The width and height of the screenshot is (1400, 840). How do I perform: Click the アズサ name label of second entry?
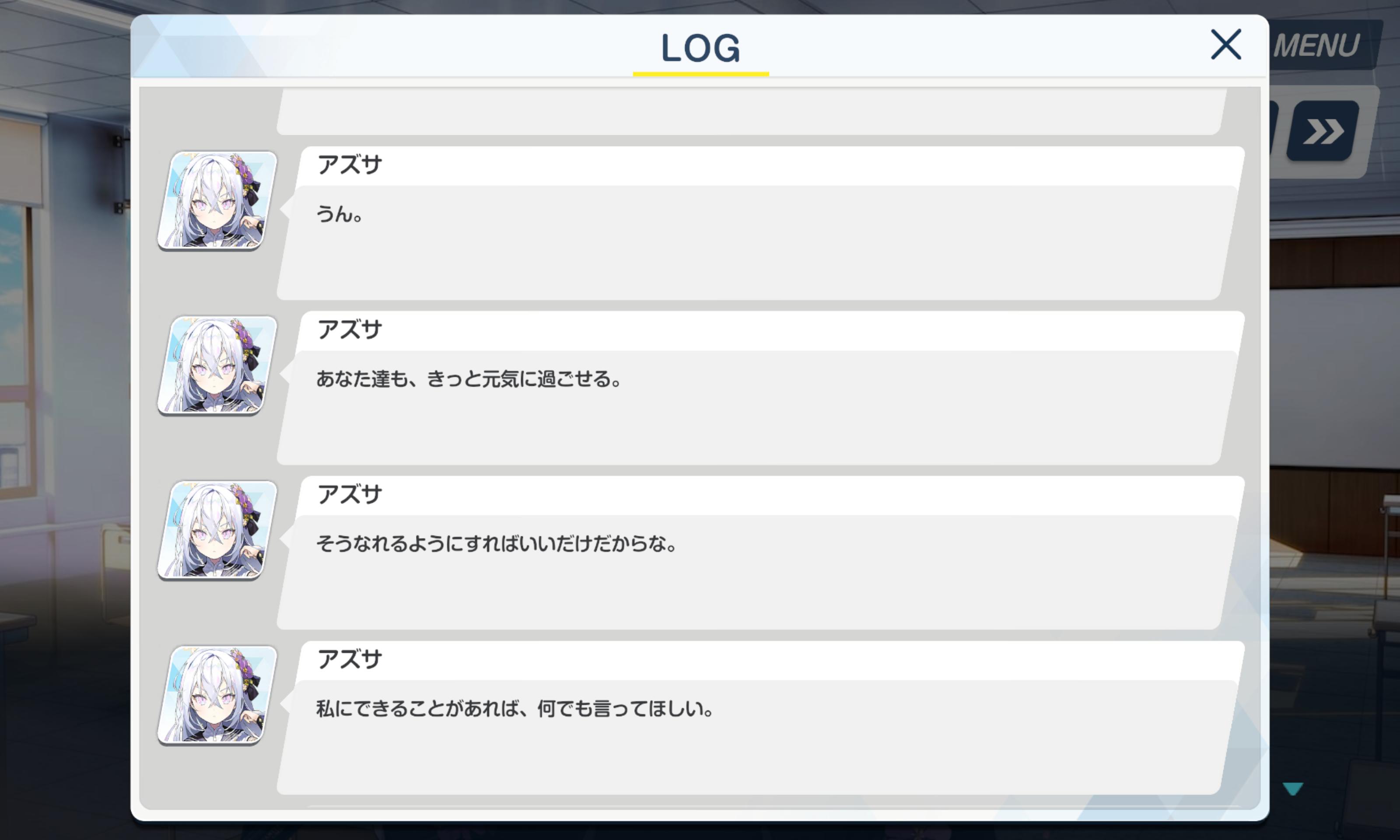pyautogui.click(x=350, y=329)
